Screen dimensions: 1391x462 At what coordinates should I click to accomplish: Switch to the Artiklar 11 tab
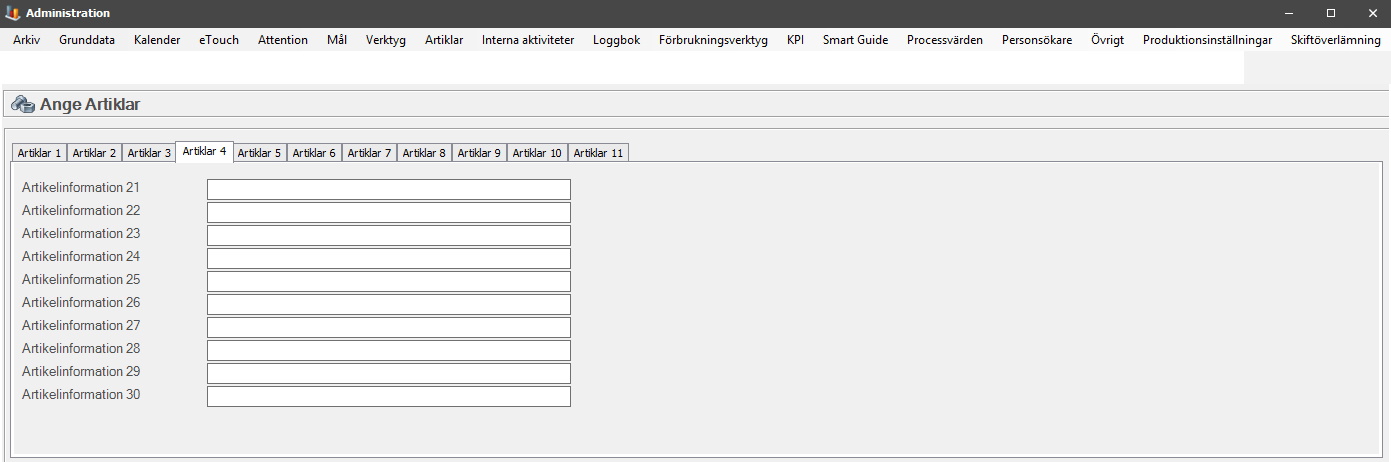click(x=598, y=153)
